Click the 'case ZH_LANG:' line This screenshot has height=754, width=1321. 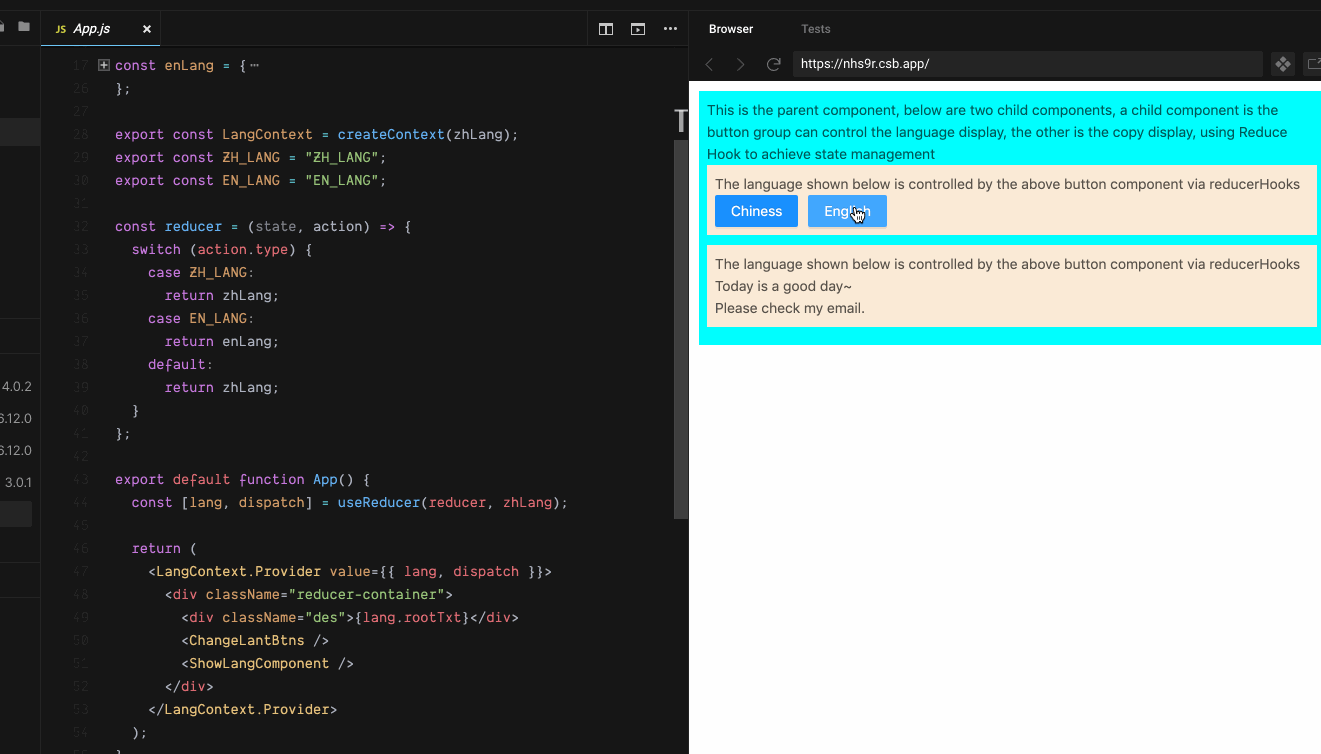pyautogui.click(x=201, y=272)
